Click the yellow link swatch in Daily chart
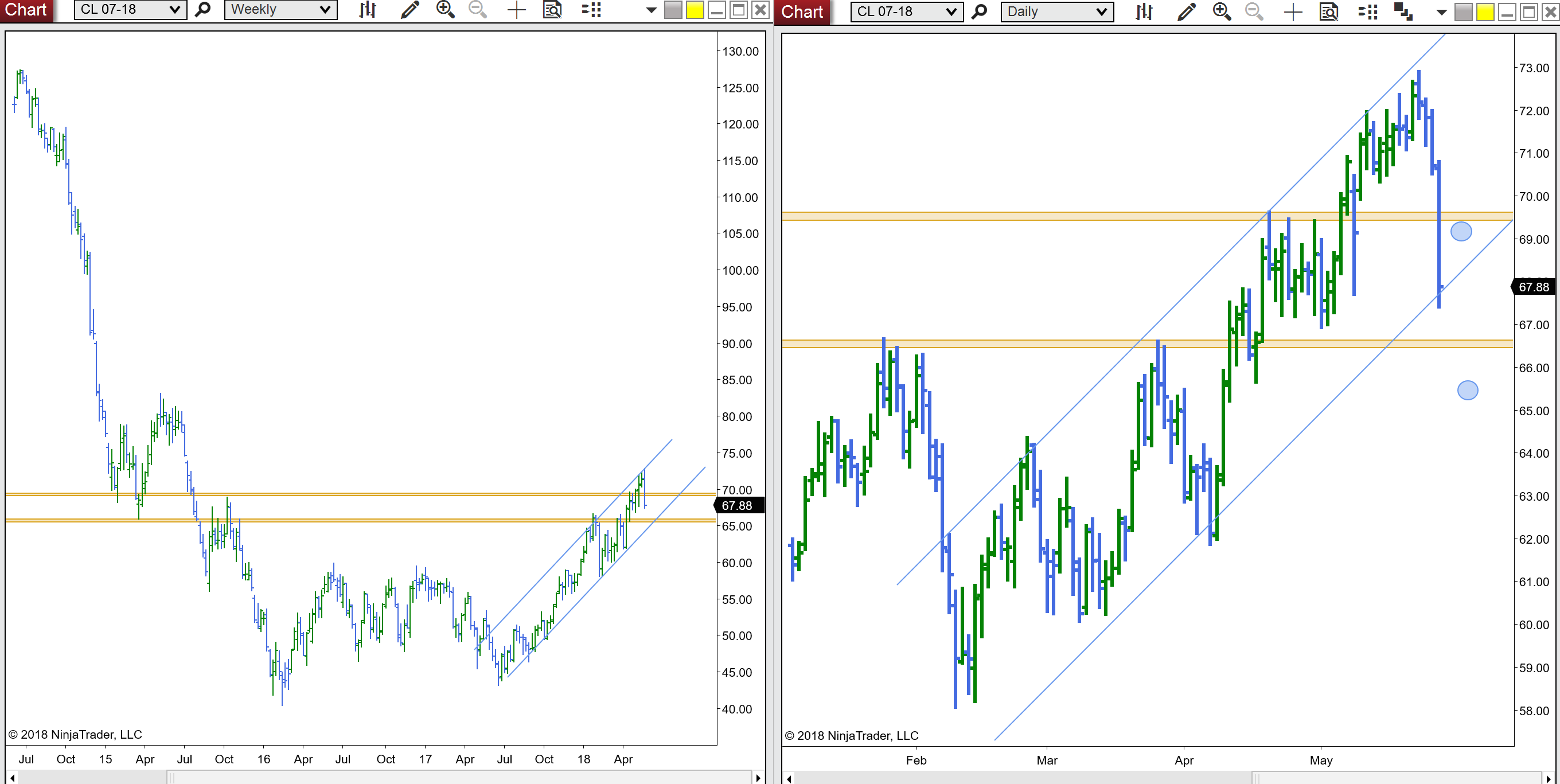1560x784 pixels. coord(1485,11)
